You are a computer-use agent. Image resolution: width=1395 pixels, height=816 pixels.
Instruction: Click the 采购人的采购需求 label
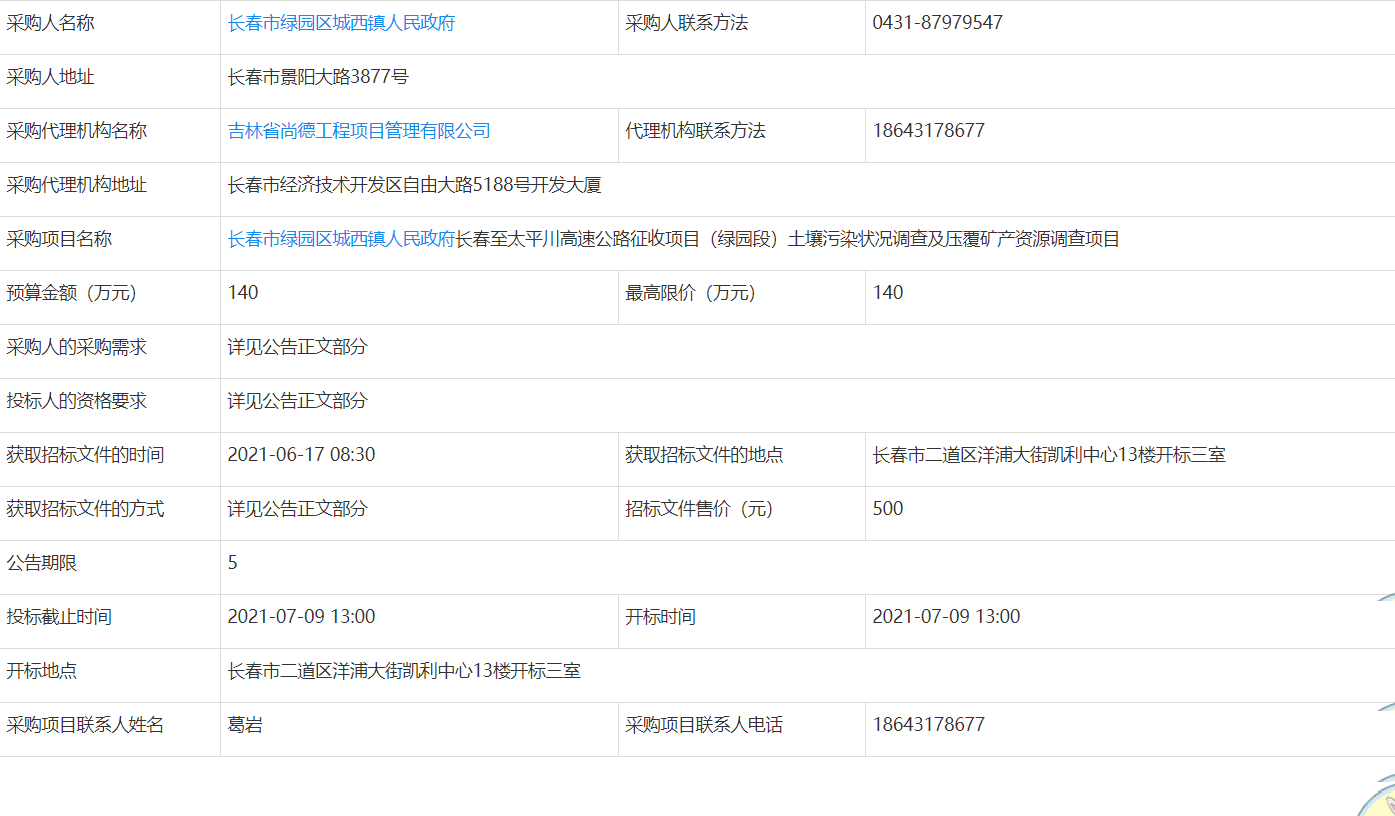(76, 347)
